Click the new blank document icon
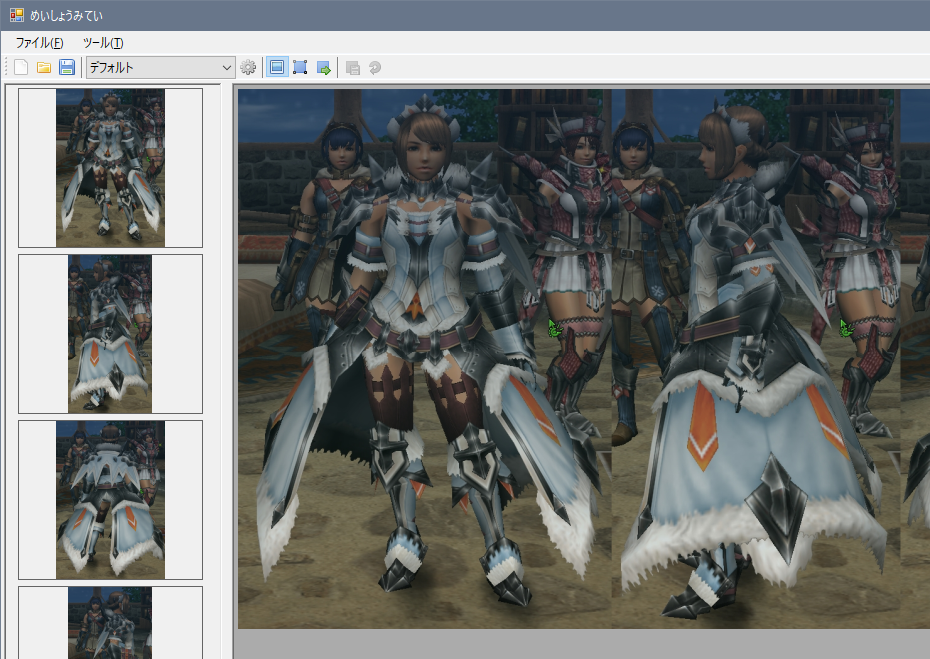930x659 pixels. pos(21,68)
